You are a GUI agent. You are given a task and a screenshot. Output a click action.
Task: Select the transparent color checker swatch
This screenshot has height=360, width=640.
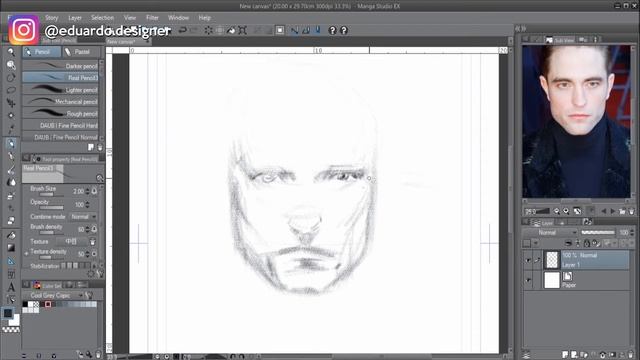11,329
